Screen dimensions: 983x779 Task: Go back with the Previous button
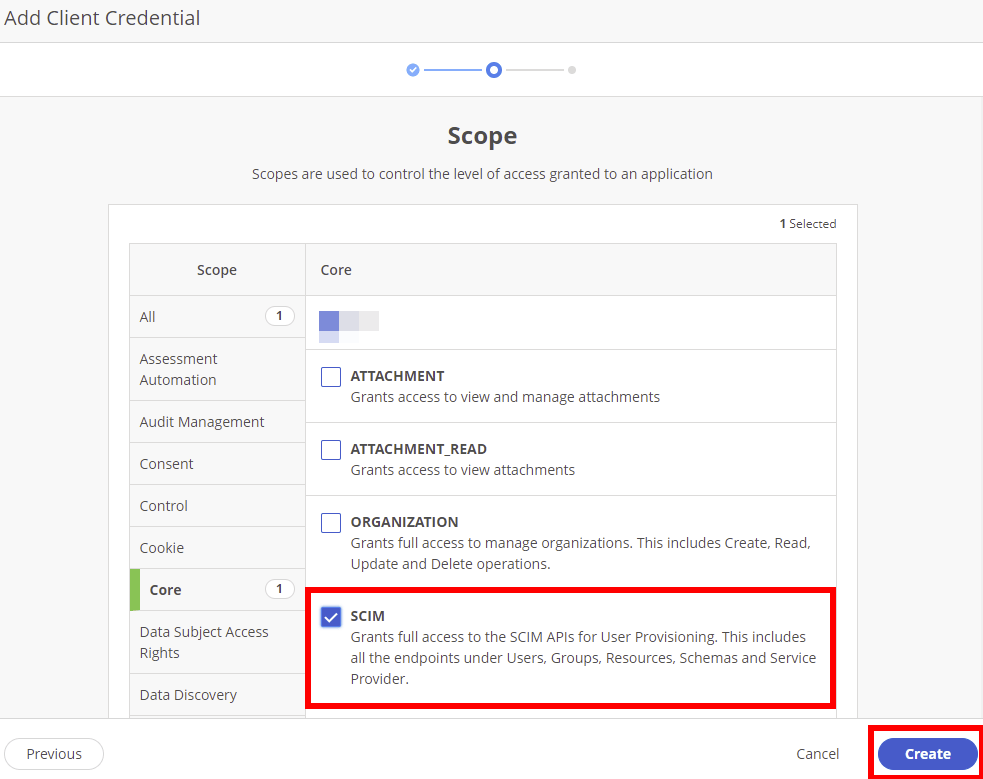pyautogui.click(x=54, y=754)
